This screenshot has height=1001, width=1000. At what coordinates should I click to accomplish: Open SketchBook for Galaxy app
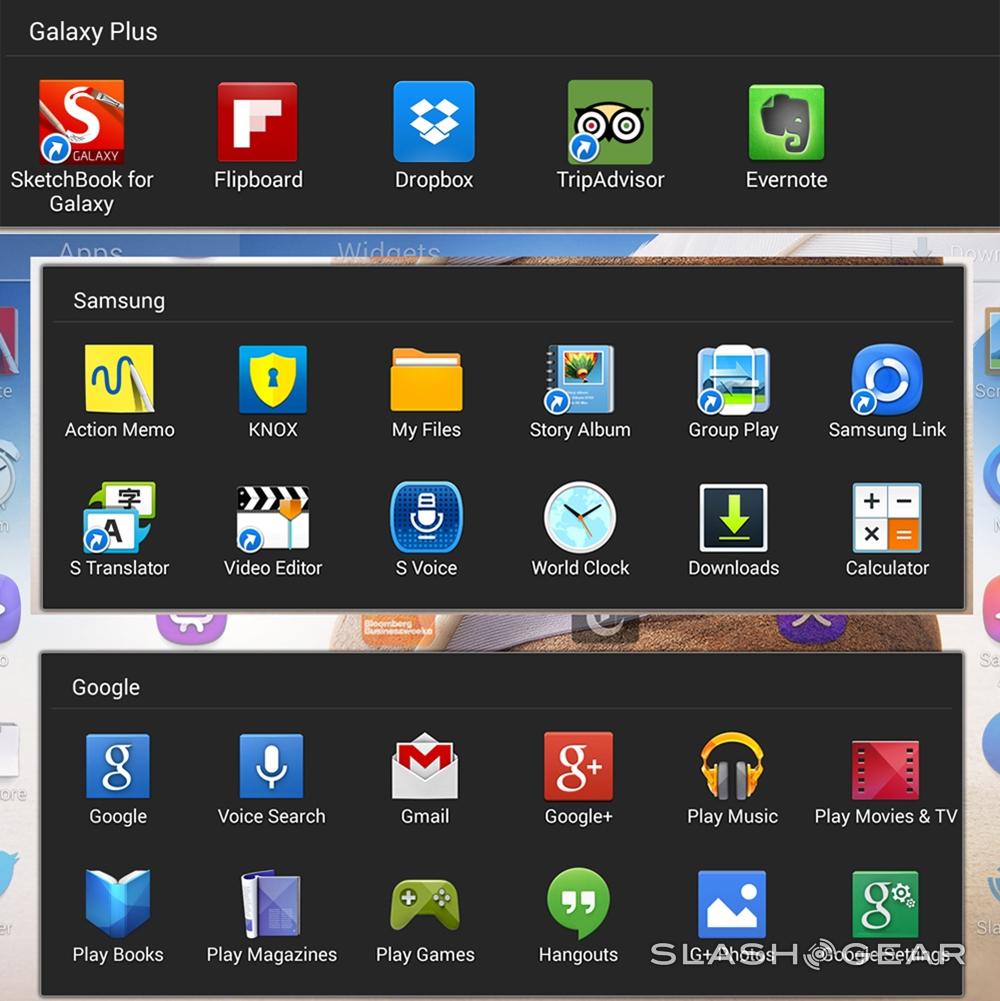pyautogui.click(x=81, y=123)
